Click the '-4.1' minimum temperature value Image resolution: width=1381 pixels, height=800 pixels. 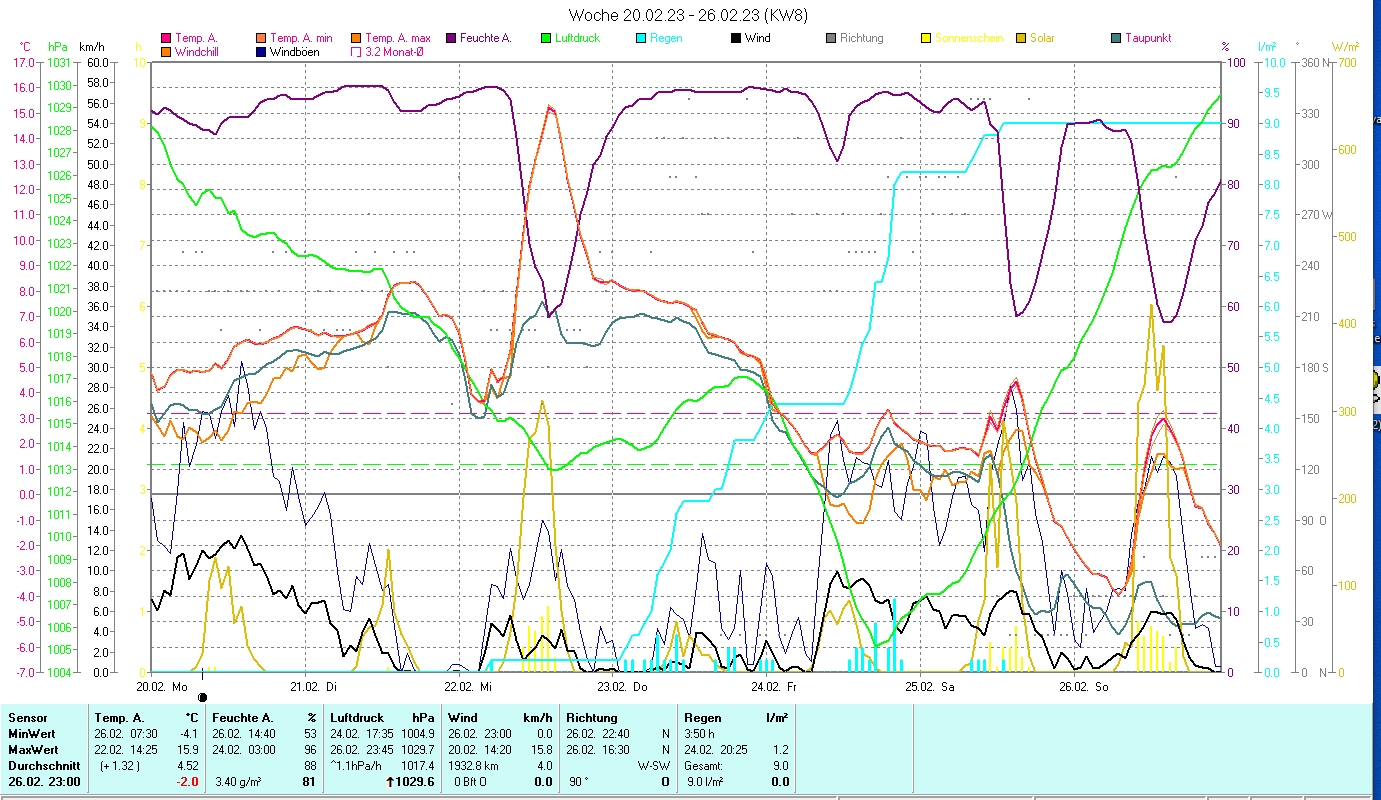click(189, 733)
